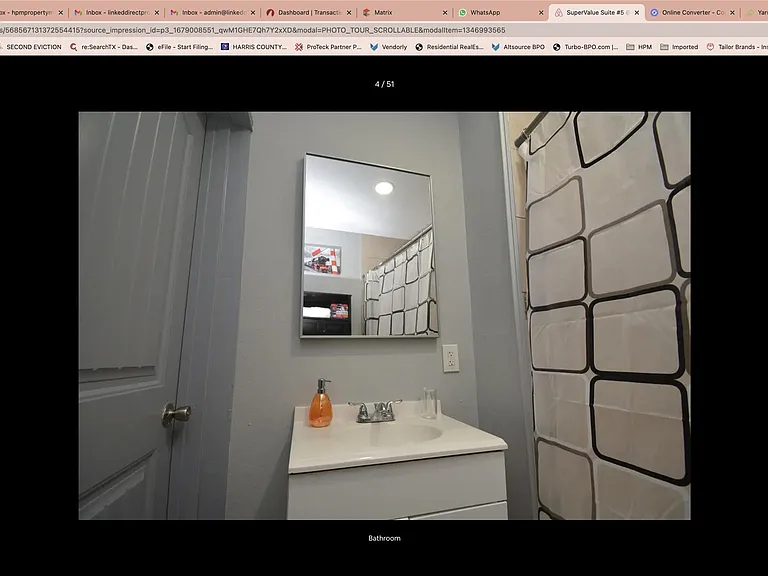Click the Altsource BPO bookmark icon

[x=496, y=47]
